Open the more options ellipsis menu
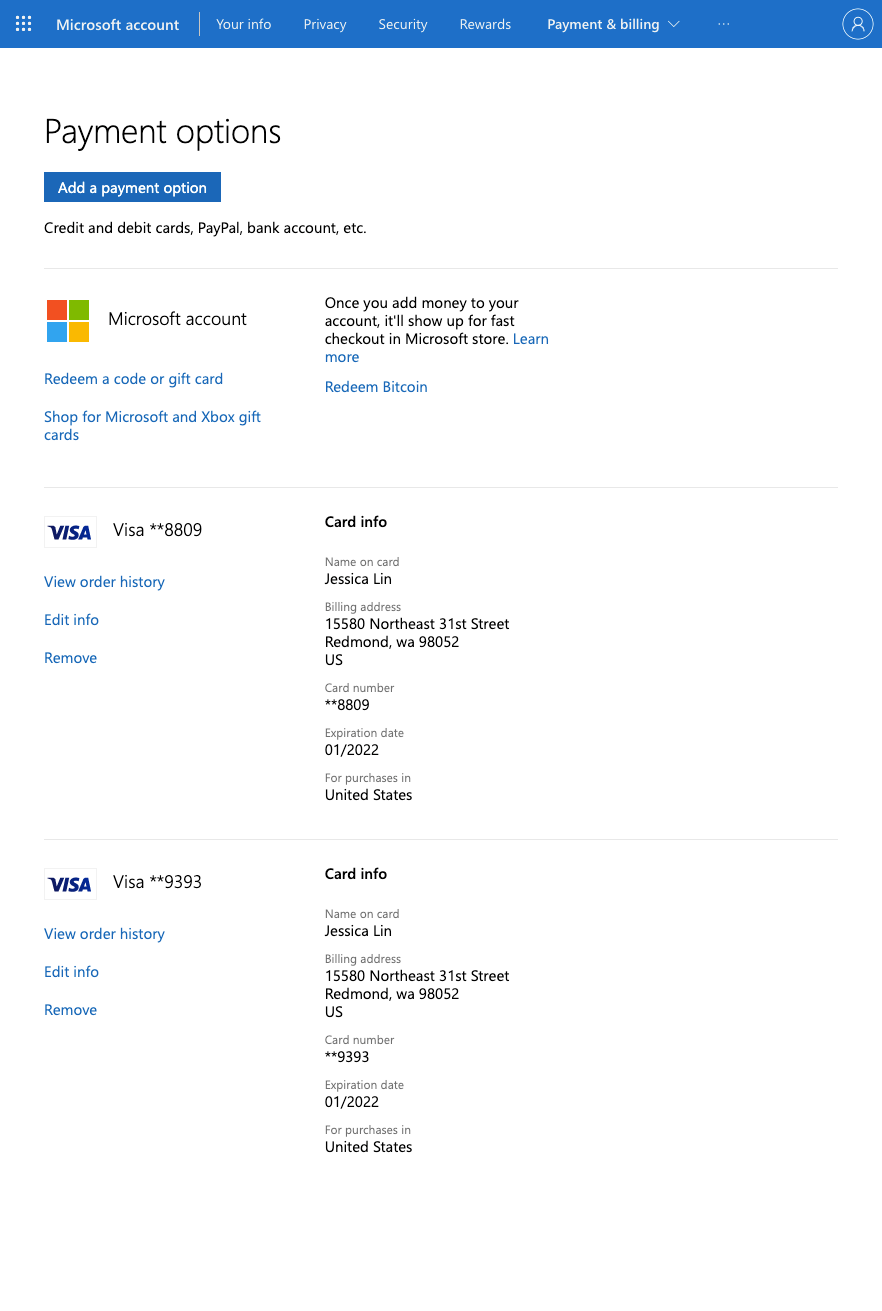Screen dimensions: 882x1311 [x=724, y=24]
